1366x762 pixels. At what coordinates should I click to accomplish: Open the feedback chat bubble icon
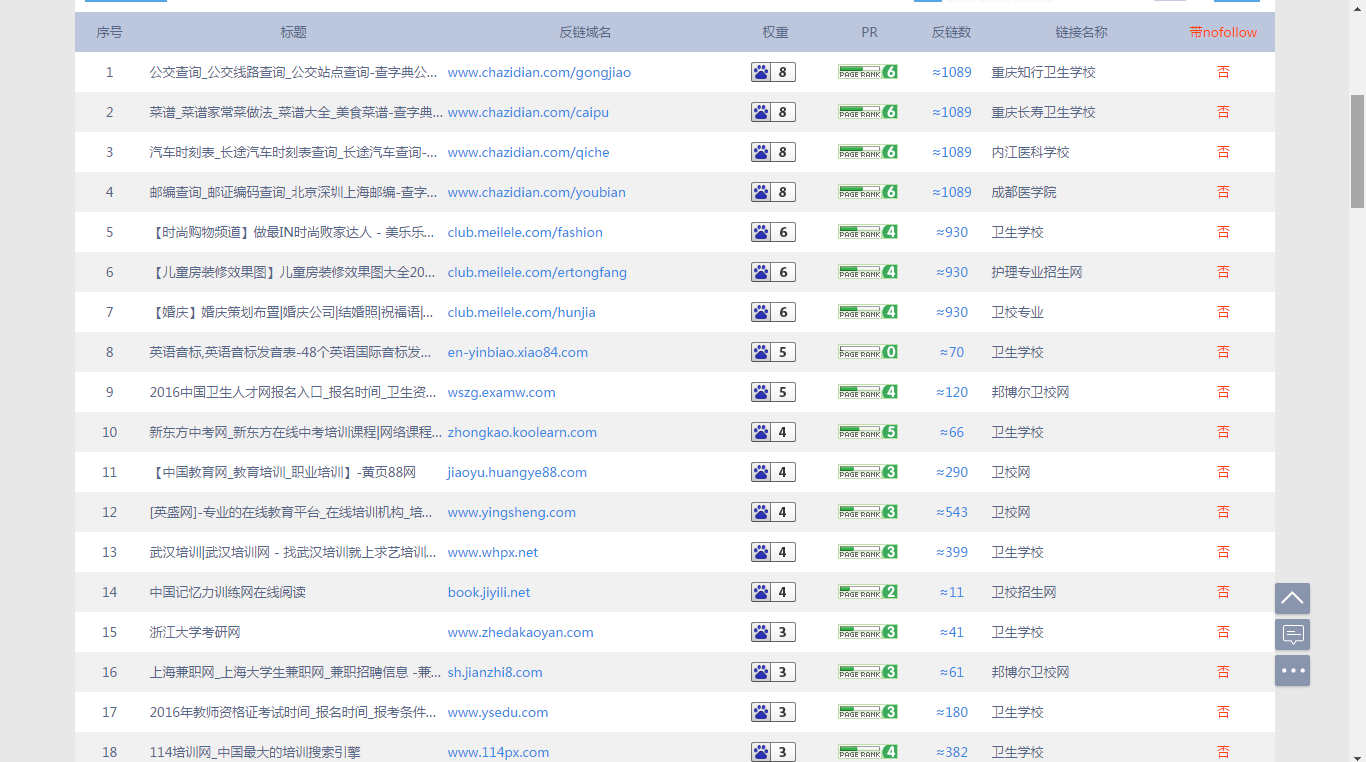[x=1292, y=634]
